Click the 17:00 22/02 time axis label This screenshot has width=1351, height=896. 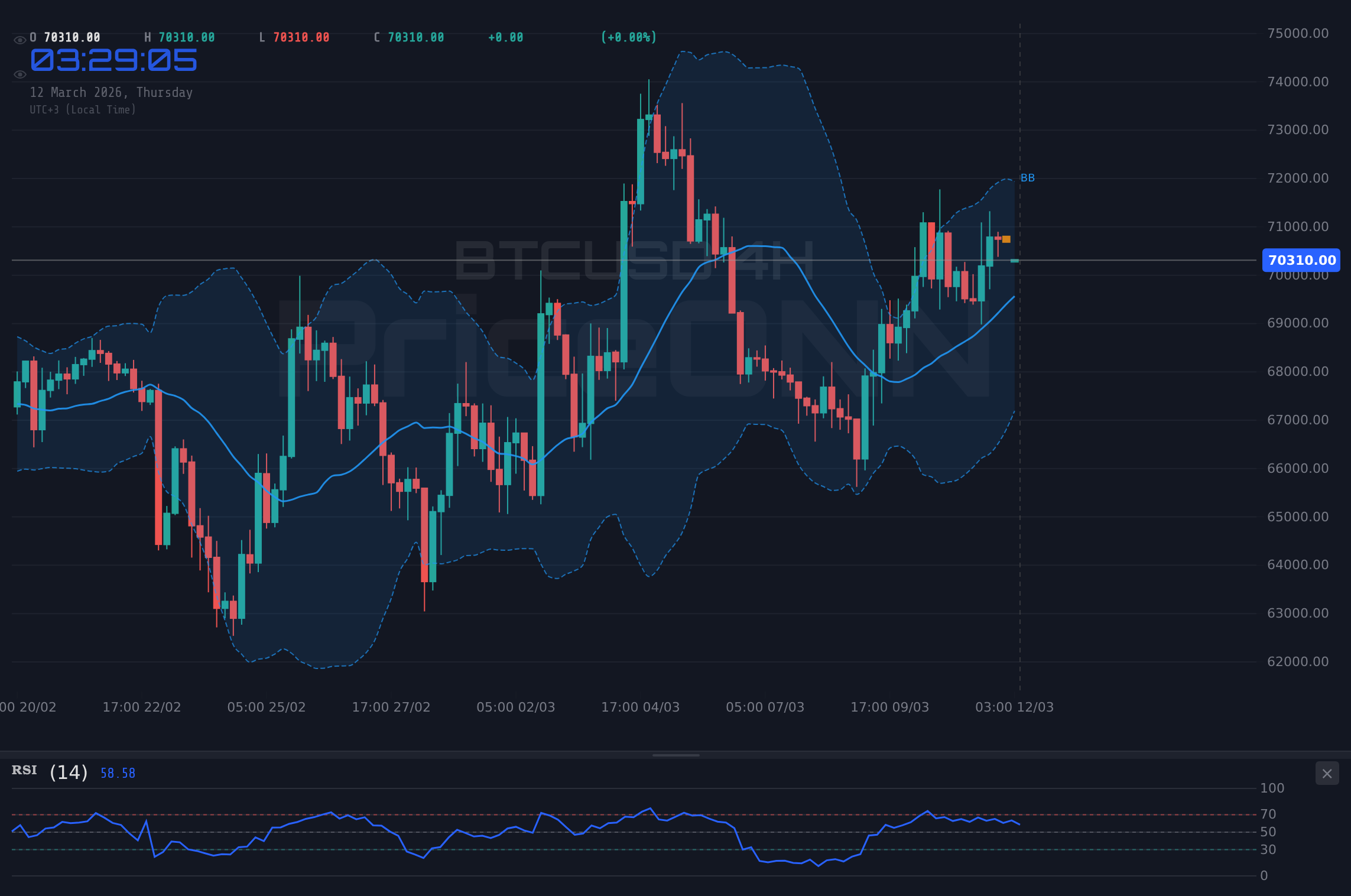(142, 707)
